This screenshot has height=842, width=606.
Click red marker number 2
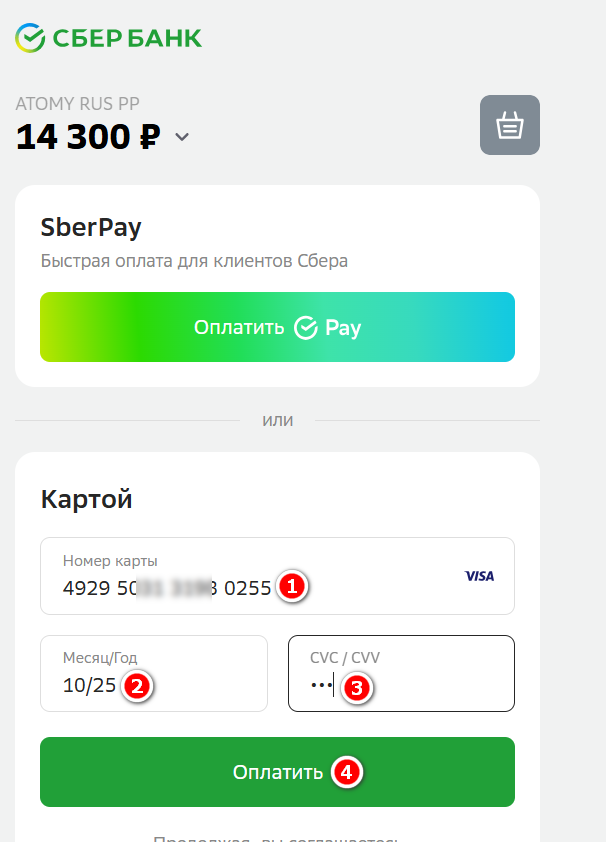pos(136,685)
